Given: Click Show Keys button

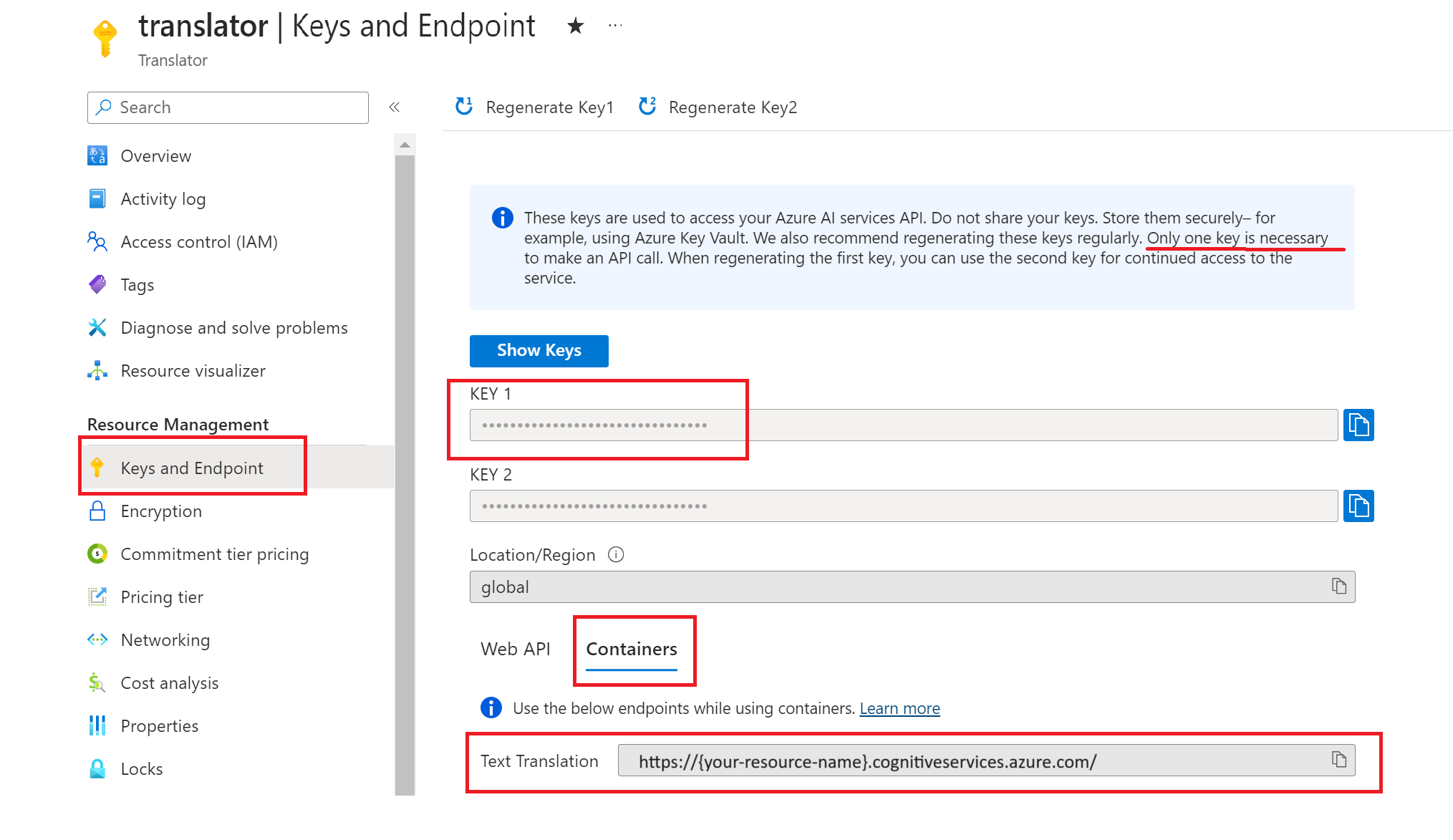Looking at the screenshot, I should [541, 350].
